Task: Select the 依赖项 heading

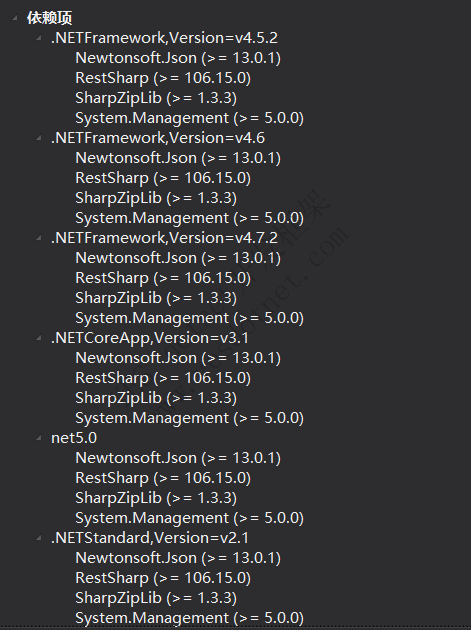Action: point(49,18)
